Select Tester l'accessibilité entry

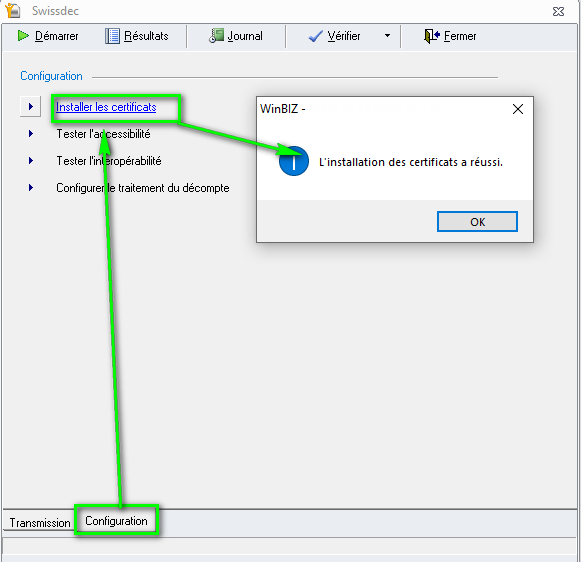click(x=103, y=134)
